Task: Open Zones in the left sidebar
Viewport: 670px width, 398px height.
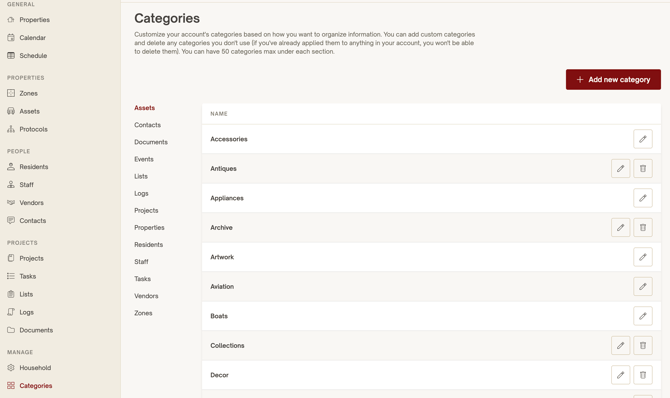Action: pos(22,93)
